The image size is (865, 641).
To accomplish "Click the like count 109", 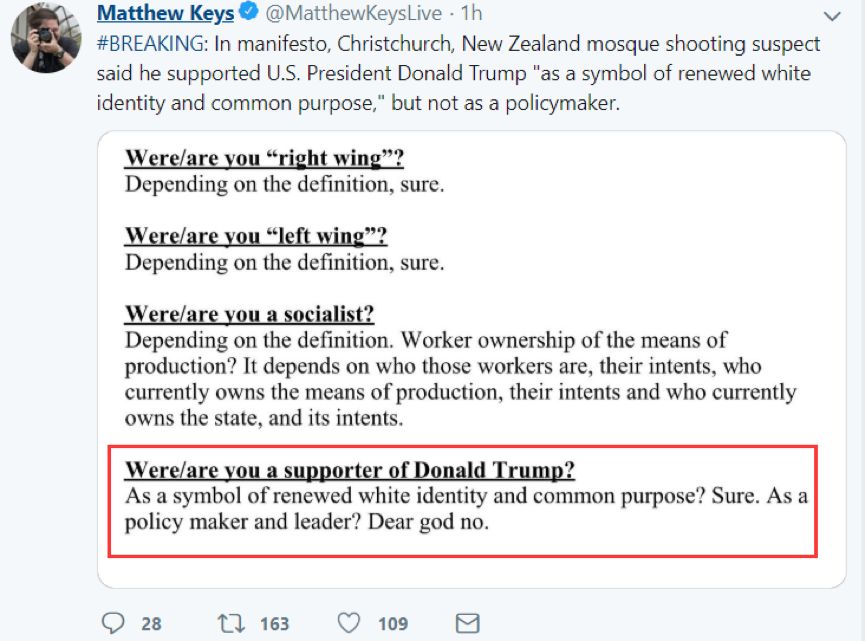I will [393, 623].
